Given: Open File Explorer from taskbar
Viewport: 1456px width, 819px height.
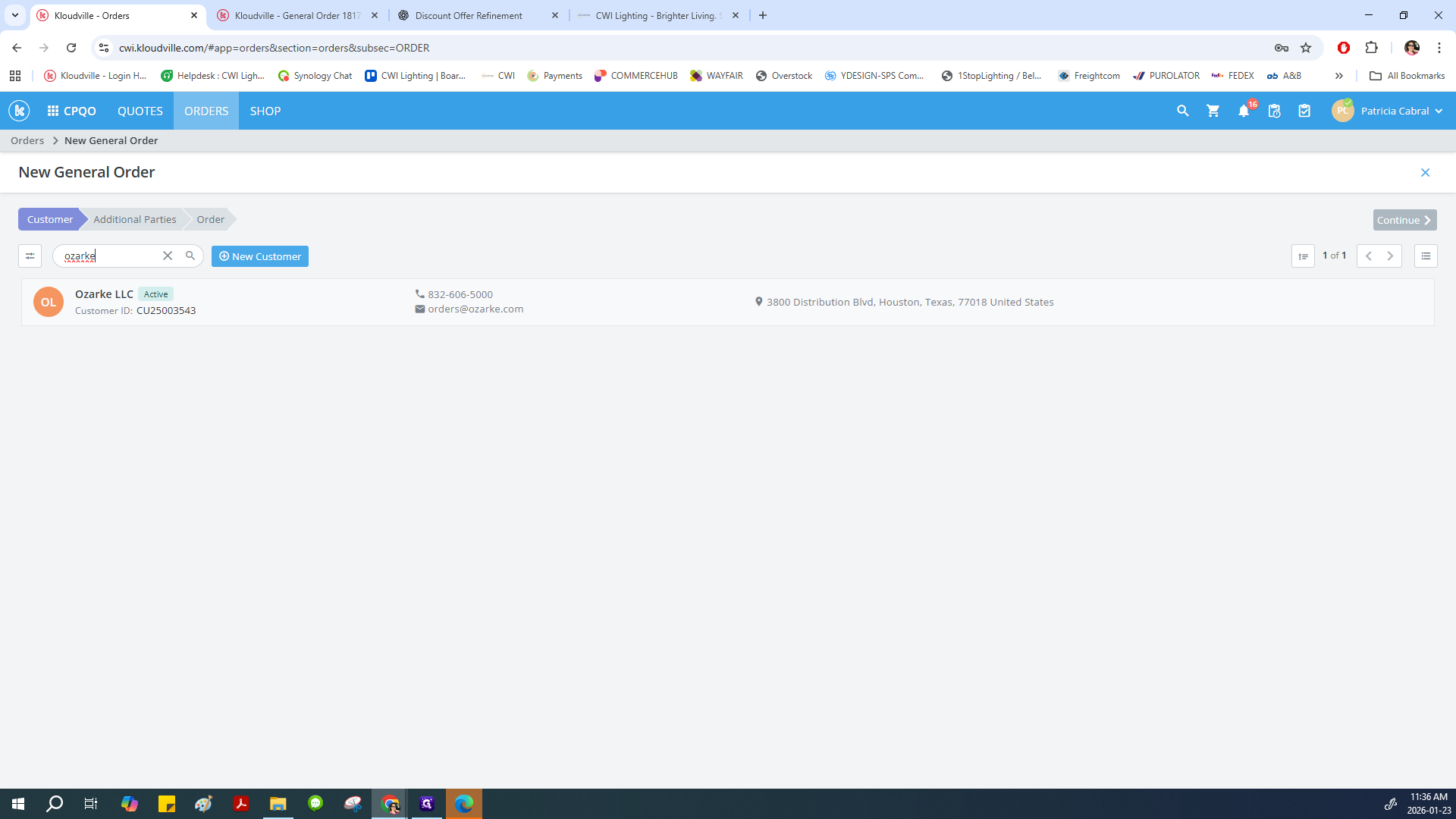Looking at the screenshot, I should click(x=278, y=804).
